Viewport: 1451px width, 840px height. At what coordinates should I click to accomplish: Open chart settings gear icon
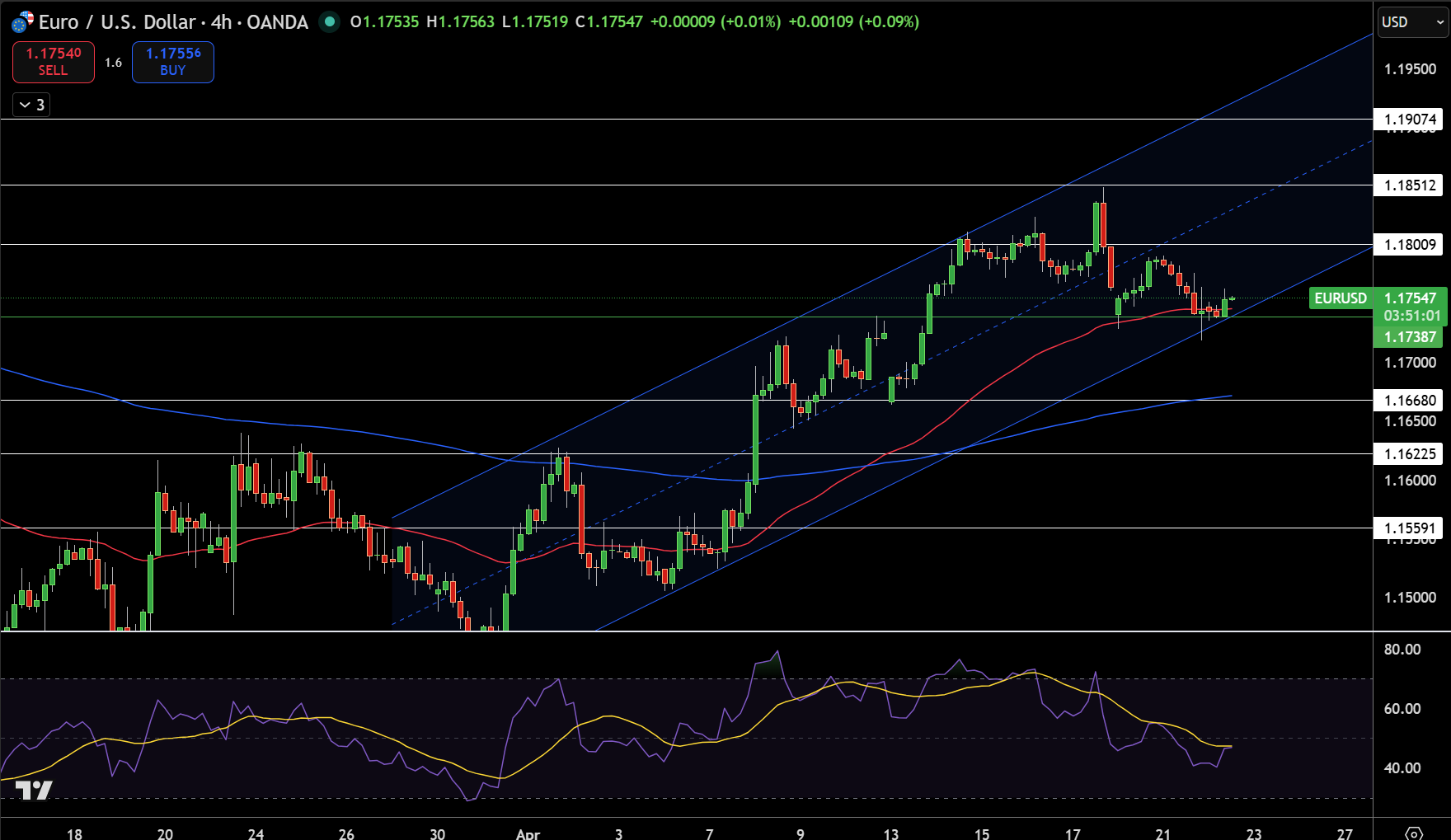[x=1414, y=833]
